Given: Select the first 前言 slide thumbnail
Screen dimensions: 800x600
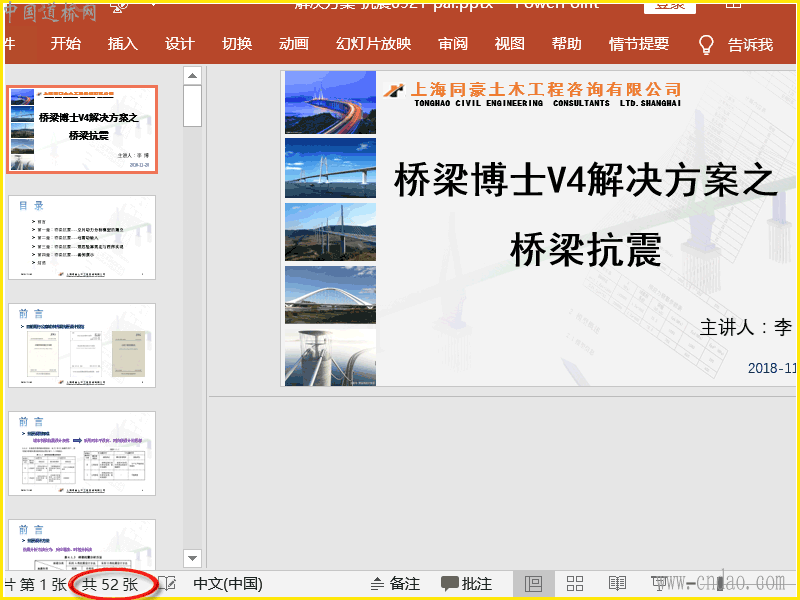Looking at the screenshot, I should pyautogui.click(x=82, y=345).
